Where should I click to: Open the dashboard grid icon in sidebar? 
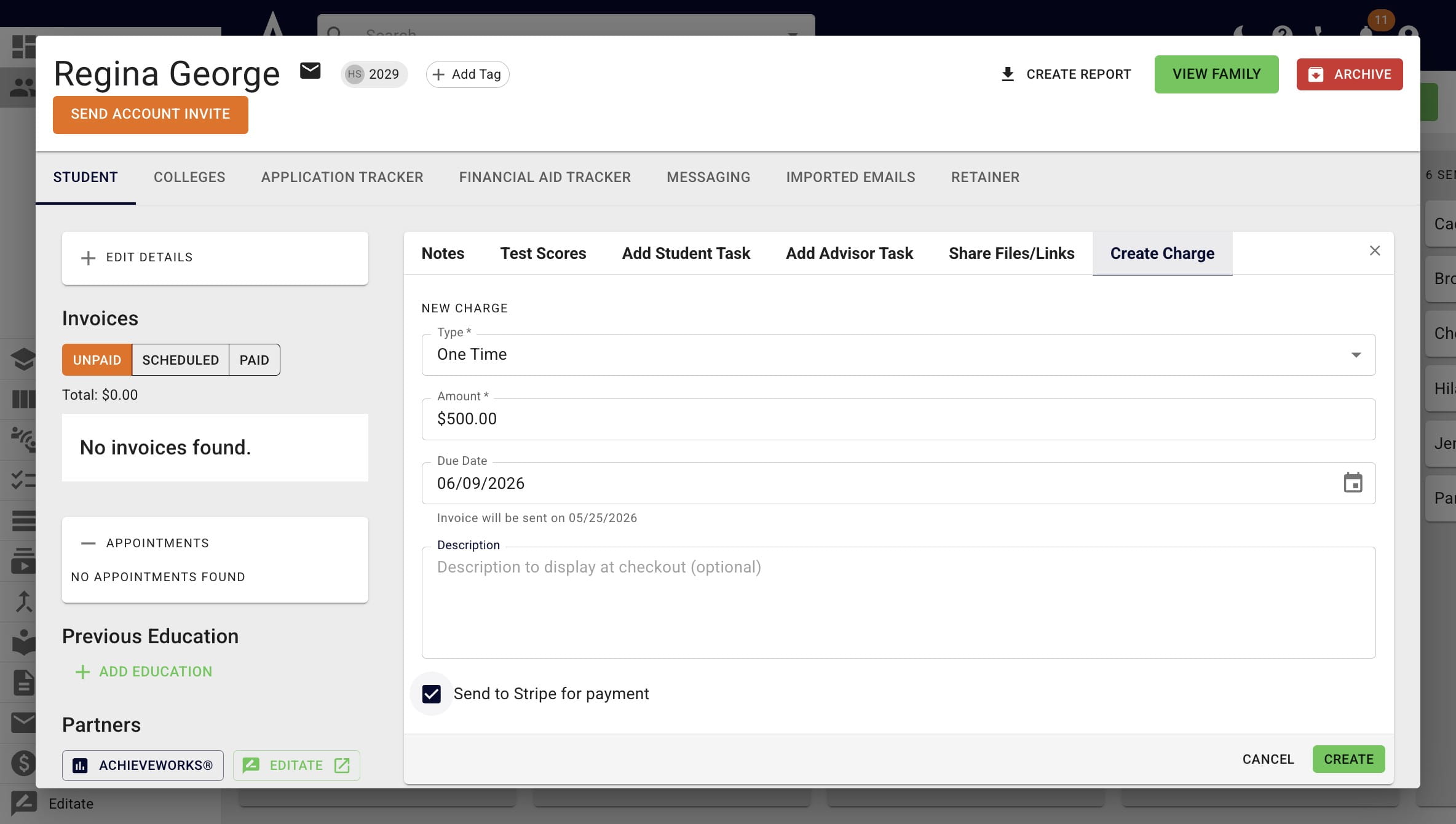point(23,47)
